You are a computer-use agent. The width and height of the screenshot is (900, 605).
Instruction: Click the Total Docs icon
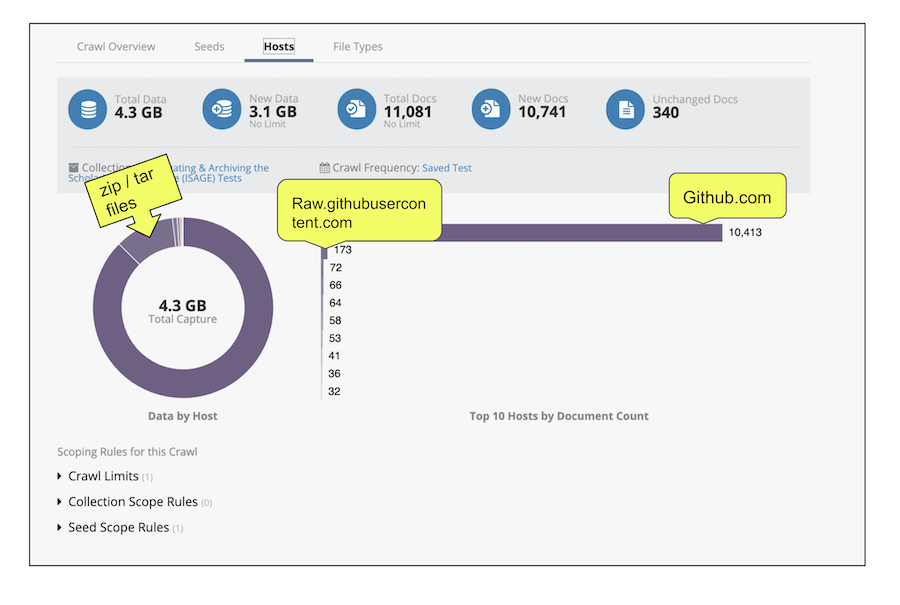point(357,109)
